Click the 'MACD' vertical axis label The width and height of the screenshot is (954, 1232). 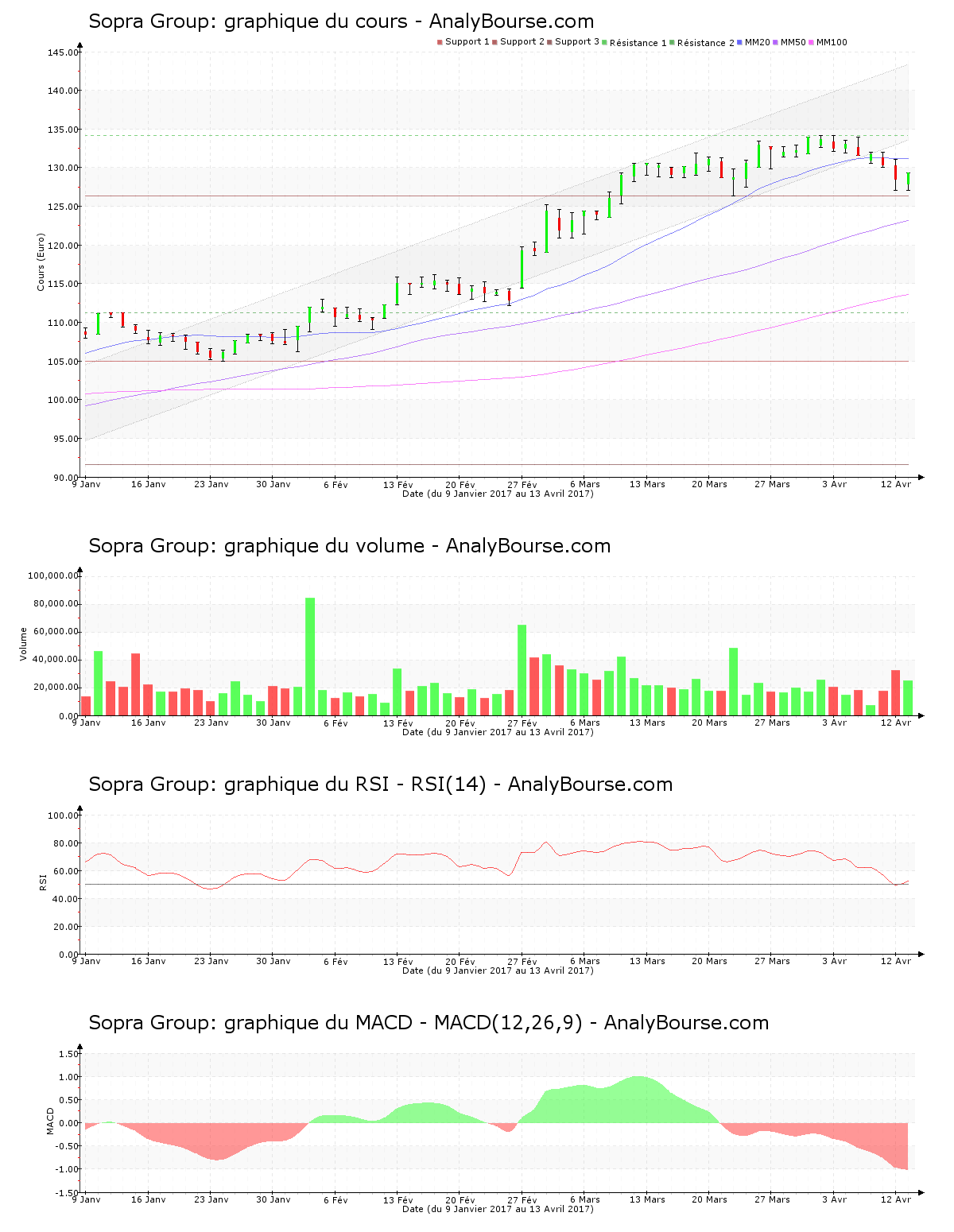pos(51,1121)
